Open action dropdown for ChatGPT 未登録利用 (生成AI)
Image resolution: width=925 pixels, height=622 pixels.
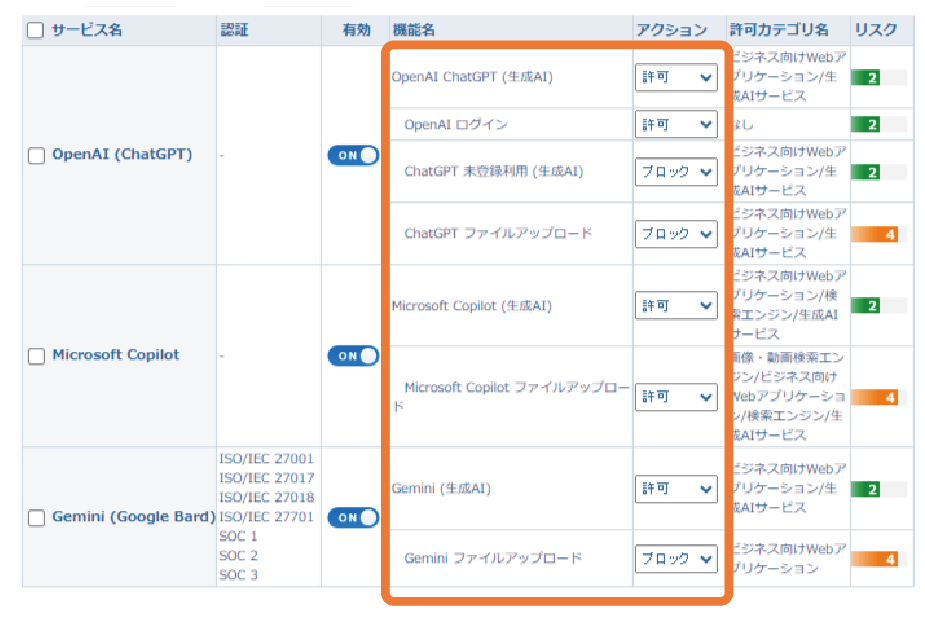[676, 172]
